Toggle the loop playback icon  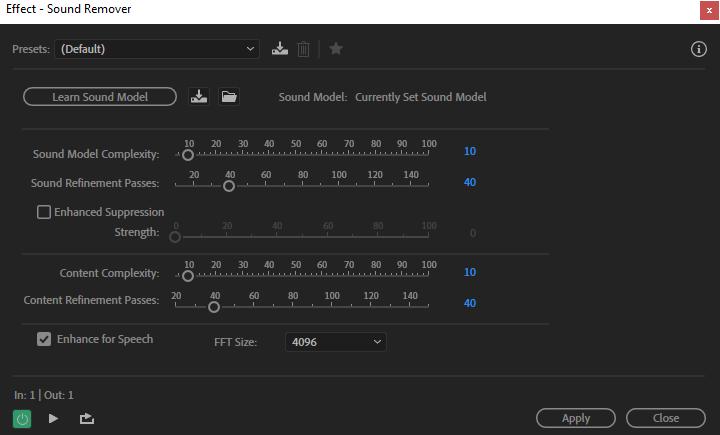pyautogui.click(x=87, y=418)
